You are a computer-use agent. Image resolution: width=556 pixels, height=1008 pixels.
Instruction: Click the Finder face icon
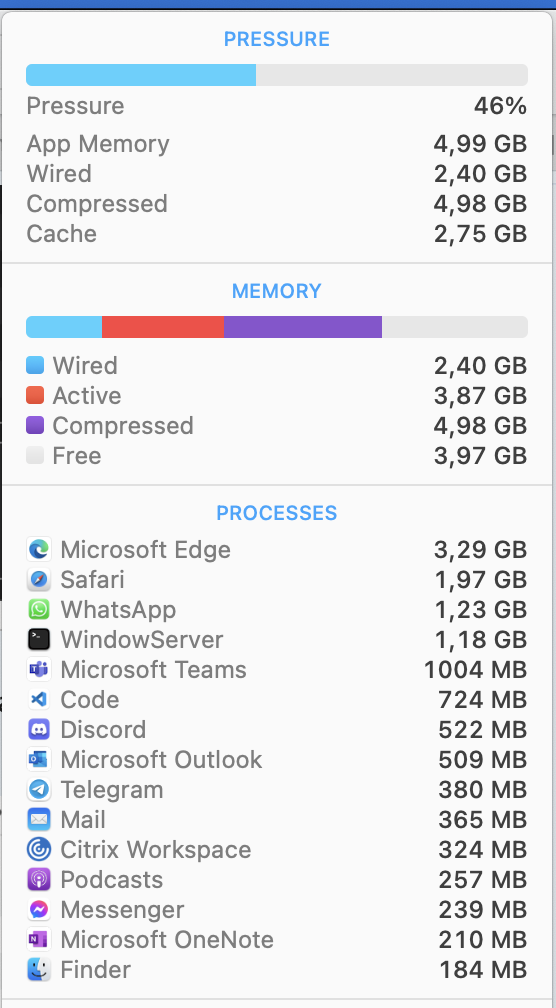pos(39,969)
